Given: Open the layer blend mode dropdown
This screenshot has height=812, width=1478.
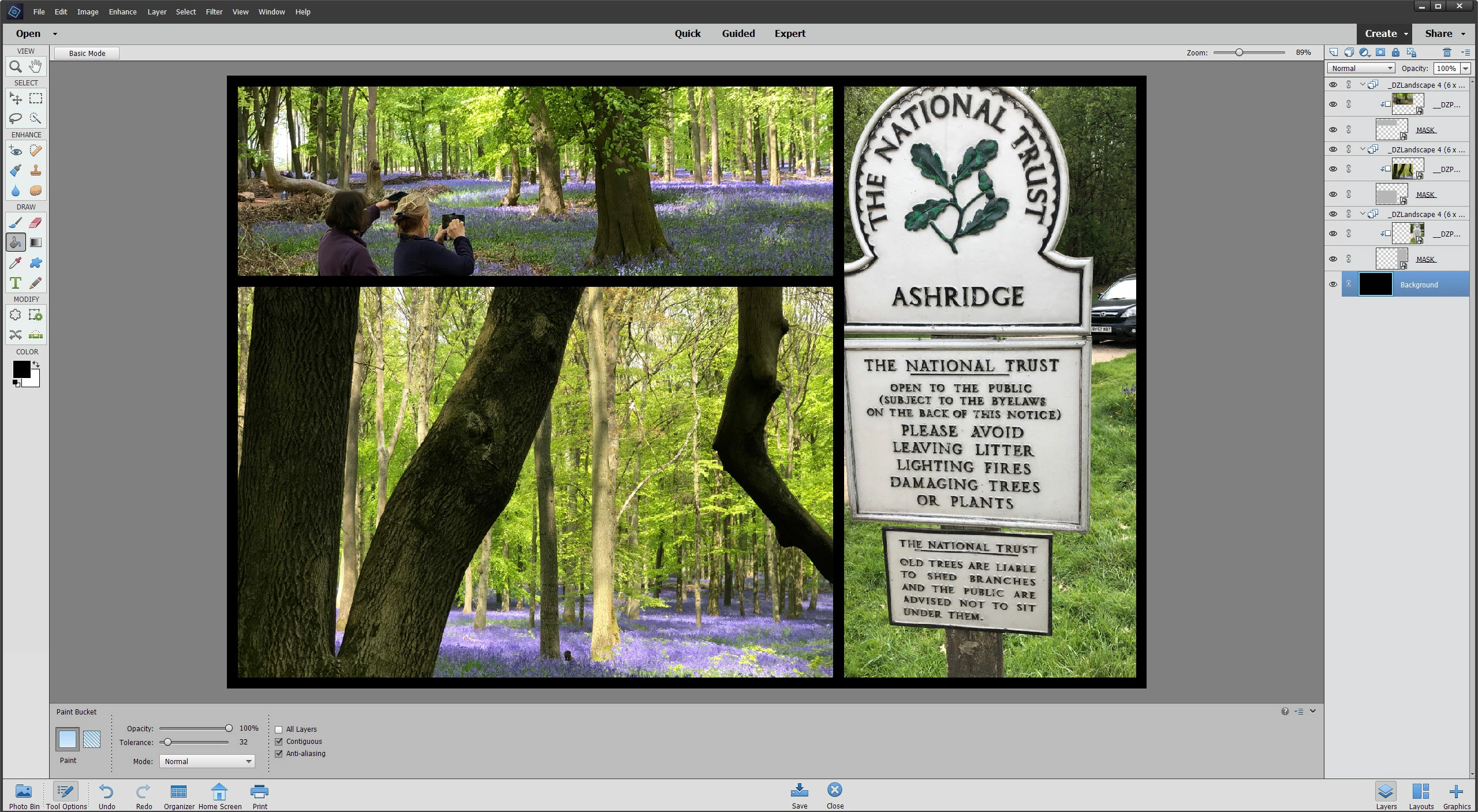Looking at the screenshot, I should click(x=1361, y=68).
